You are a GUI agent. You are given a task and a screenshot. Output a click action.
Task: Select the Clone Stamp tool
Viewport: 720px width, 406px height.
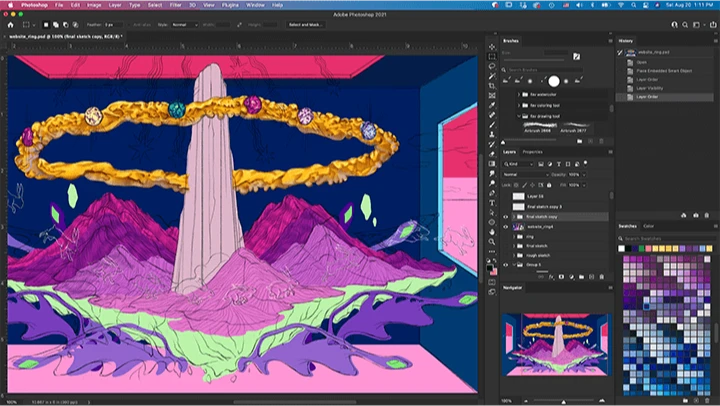click(x=492, y=135)
